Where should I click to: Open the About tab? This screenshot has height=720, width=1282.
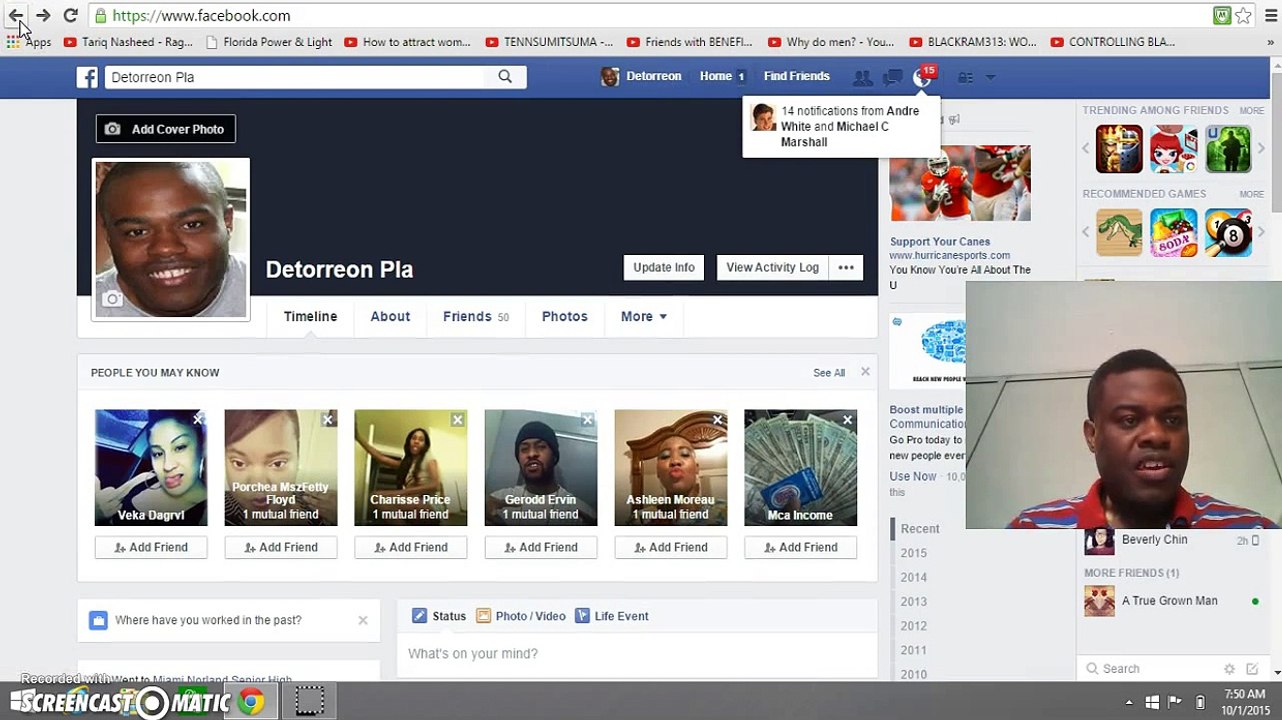pyautogui.click(x=390, y=316)
